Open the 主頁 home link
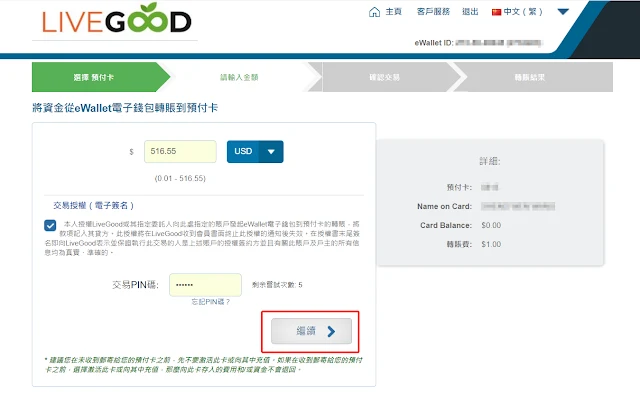This screenshot has height=394, width=640. (393, 12)
